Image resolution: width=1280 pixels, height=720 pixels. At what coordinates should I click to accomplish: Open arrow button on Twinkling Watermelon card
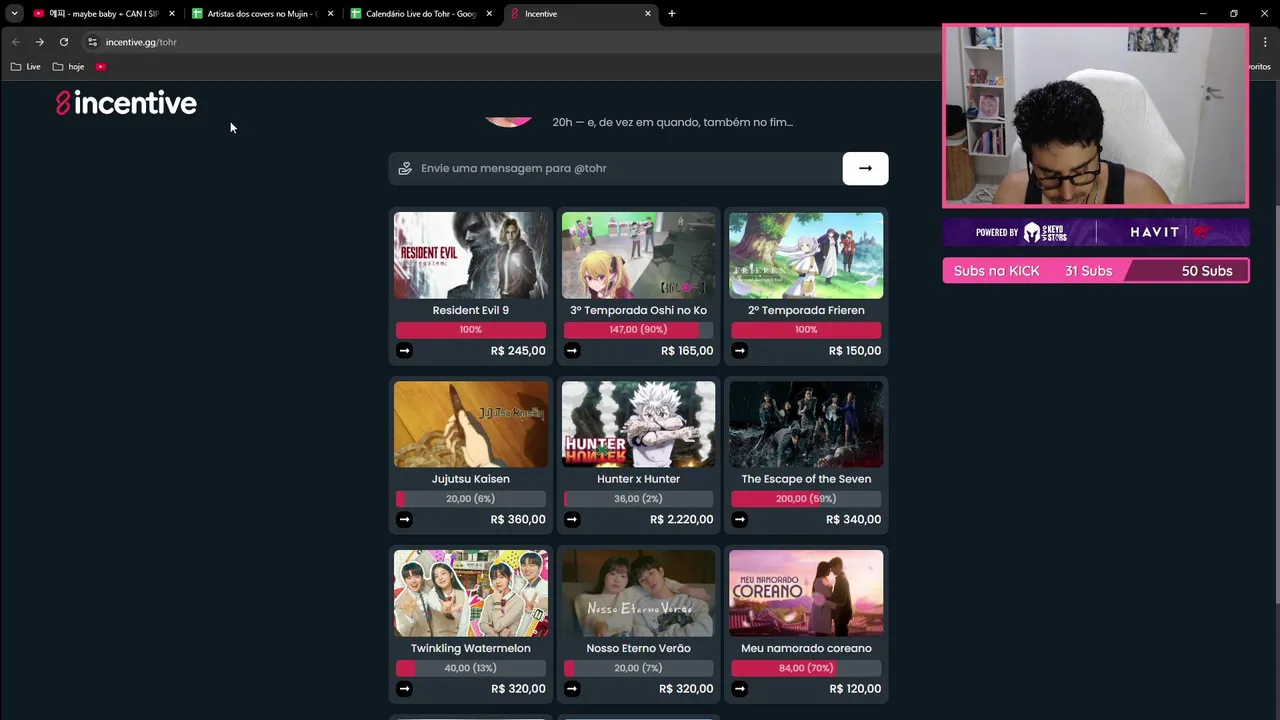pos(404,688)
